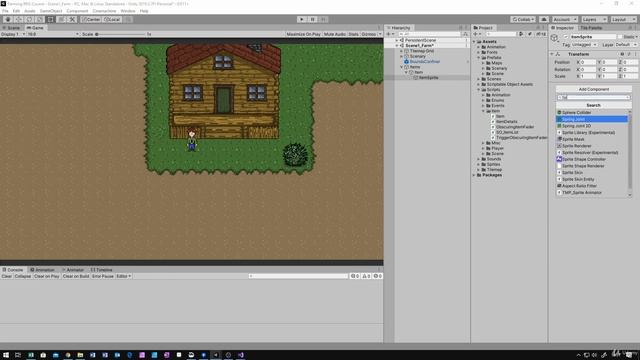Toggle Maximize On Play
Image resolution: width=640 pixels, height=360 pixels.
[x=303, y=34]
